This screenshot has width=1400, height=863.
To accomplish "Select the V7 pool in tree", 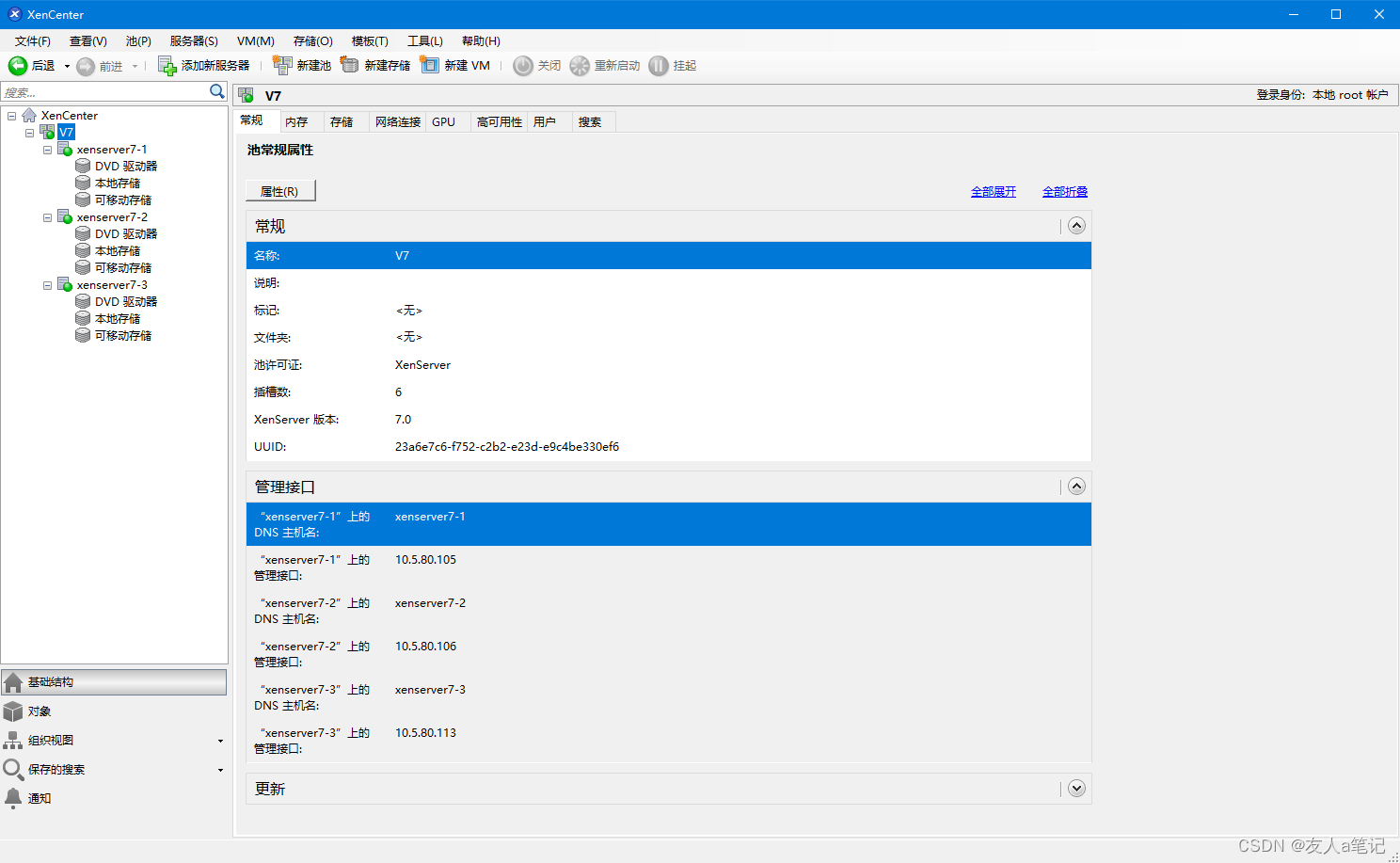I will pyautogui.click(x=66, y=132).
